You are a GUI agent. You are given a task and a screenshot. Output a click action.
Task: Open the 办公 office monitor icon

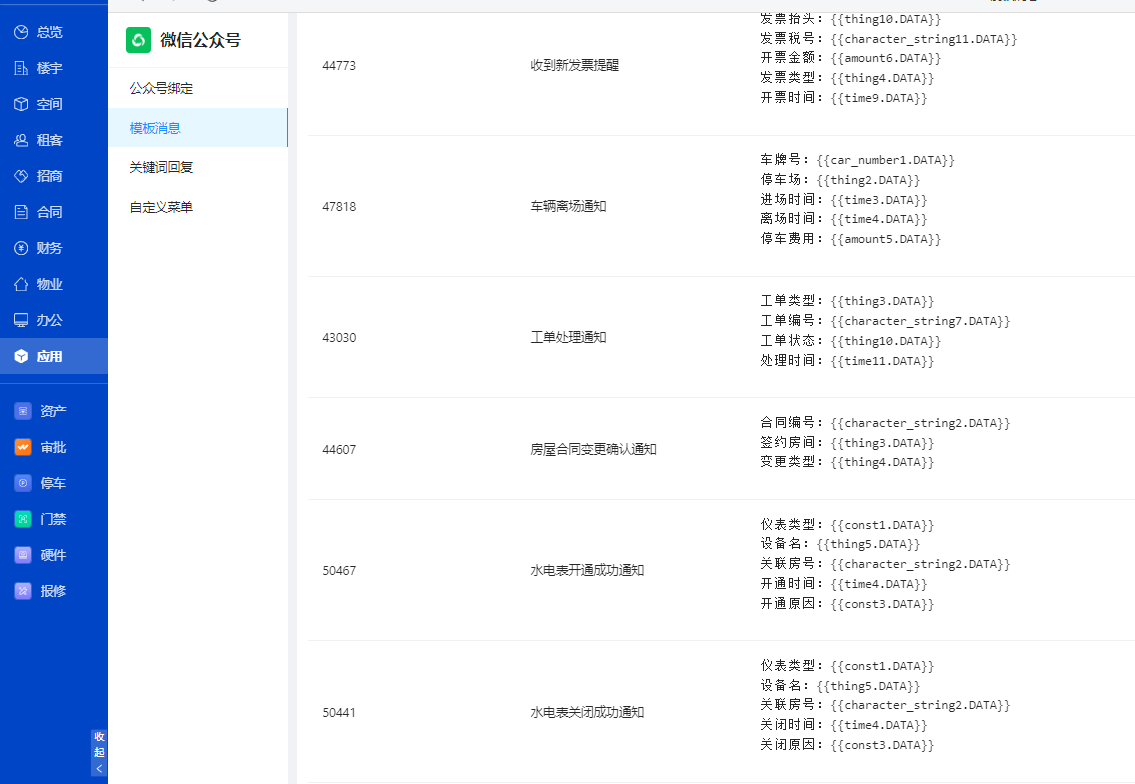(x=21, y=320)
